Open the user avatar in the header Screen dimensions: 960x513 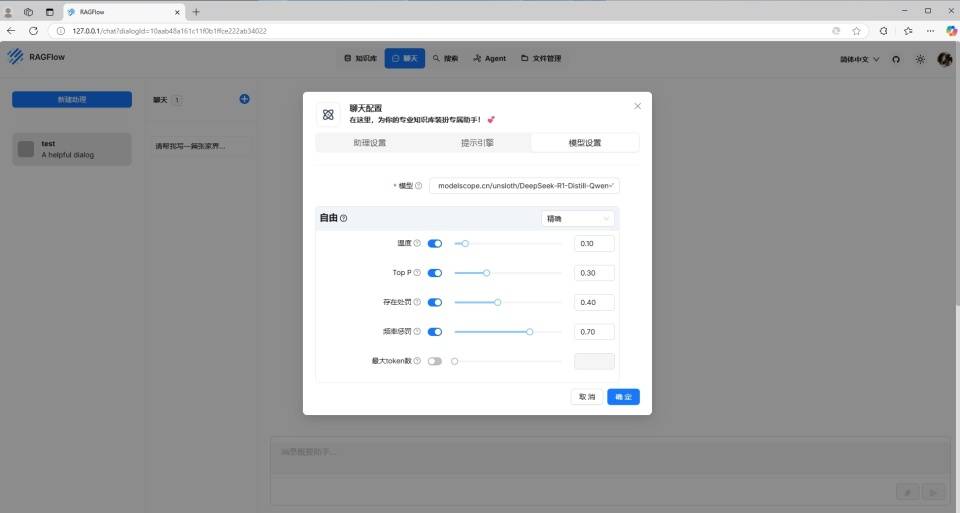click(945, 59)
